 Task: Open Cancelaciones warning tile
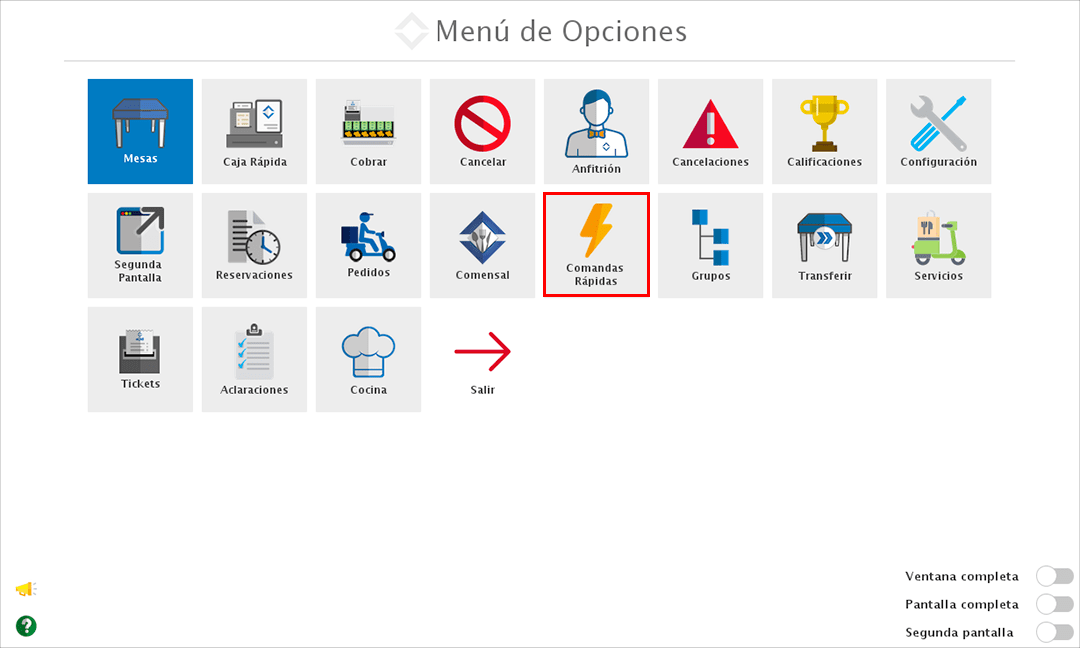click(710, 131)
